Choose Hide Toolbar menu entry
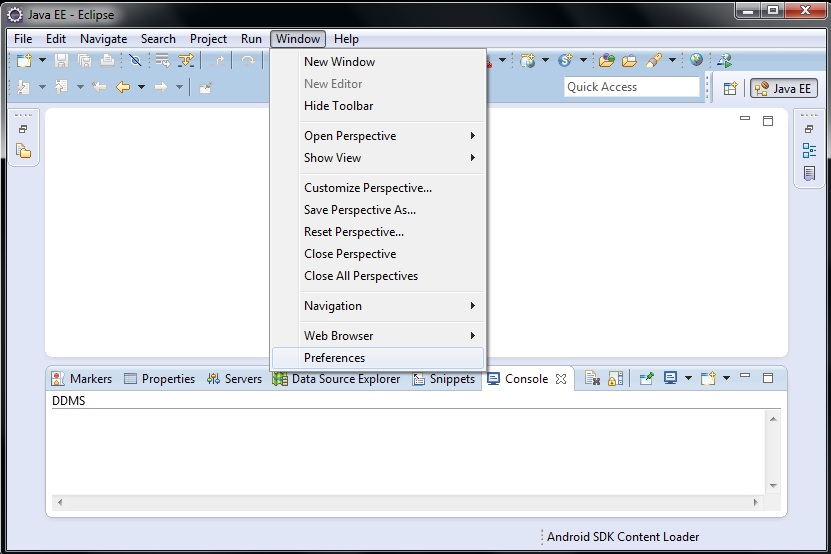Viewport: 831px width, 554px height. coord(378,105)
